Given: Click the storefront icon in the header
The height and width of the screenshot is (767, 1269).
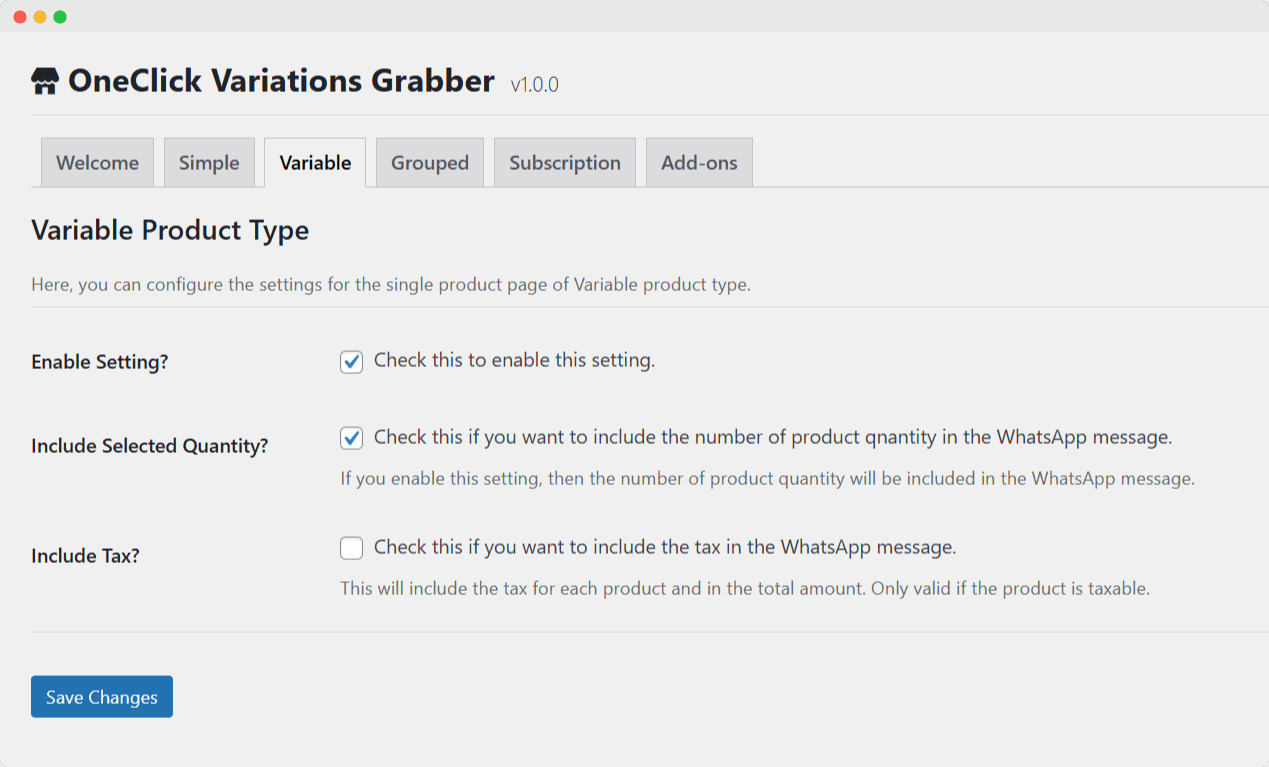Looking at the screenshot, I should [x=44, y=80].
